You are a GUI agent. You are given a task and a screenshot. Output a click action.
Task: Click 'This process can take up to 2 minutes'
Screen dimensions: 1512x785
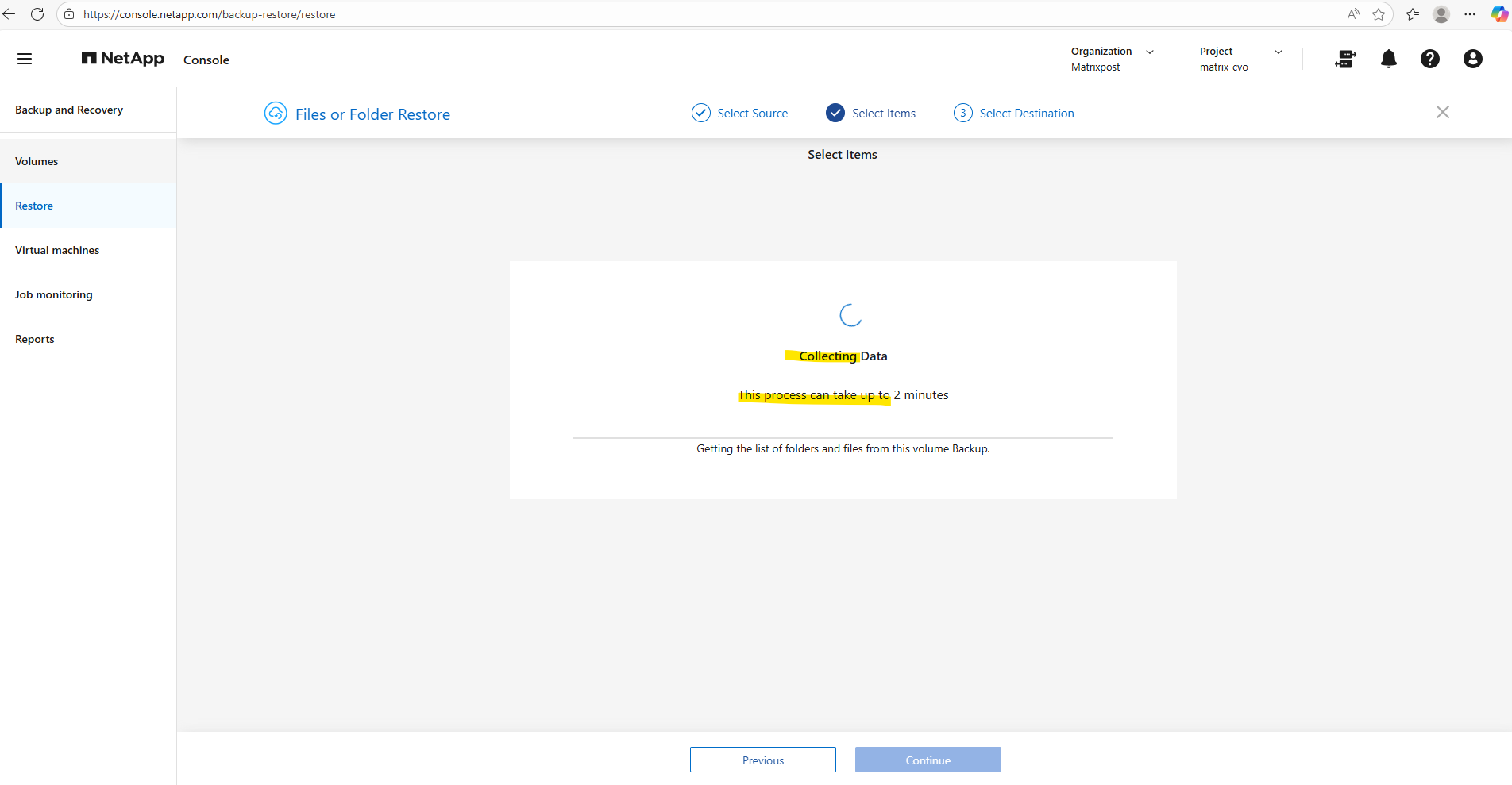tap(843, 395)
